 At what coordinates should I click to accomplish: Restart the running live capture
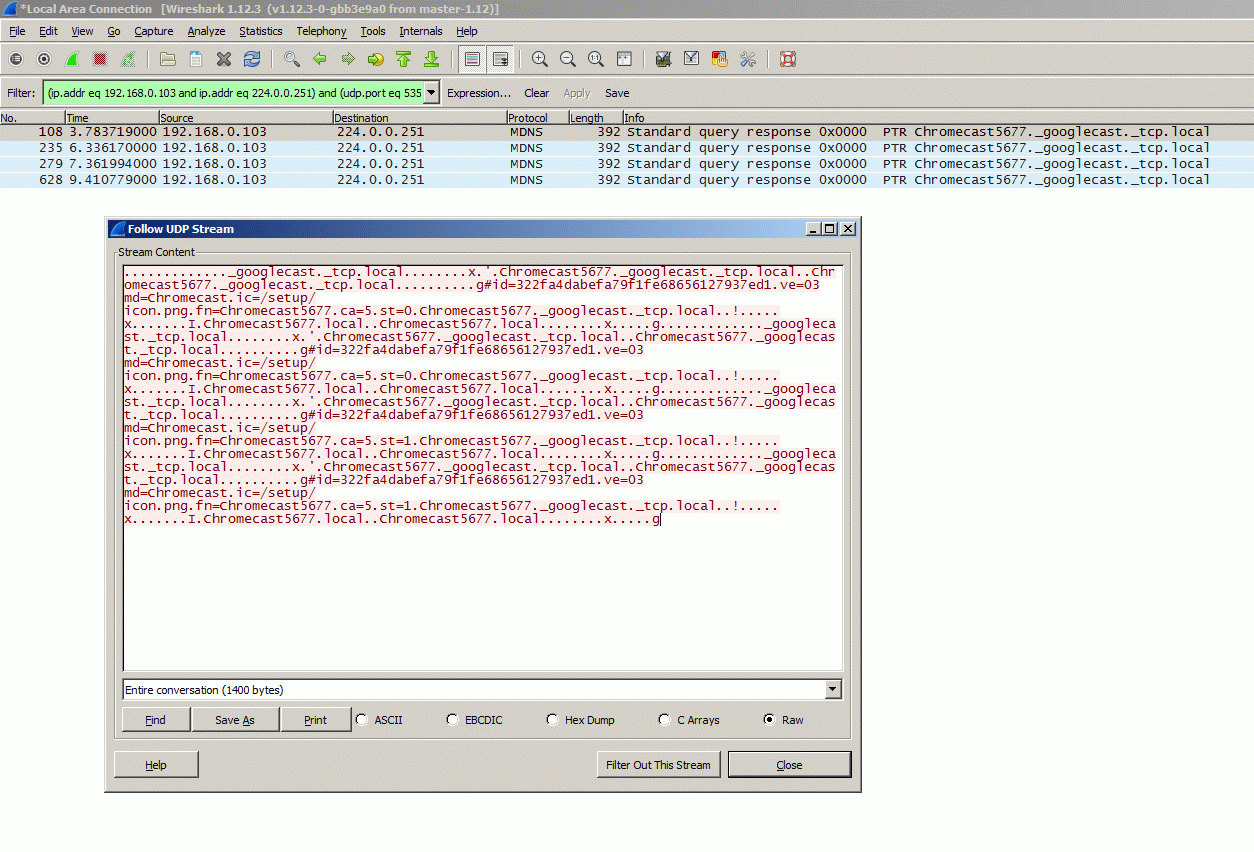tap(129, 59)
